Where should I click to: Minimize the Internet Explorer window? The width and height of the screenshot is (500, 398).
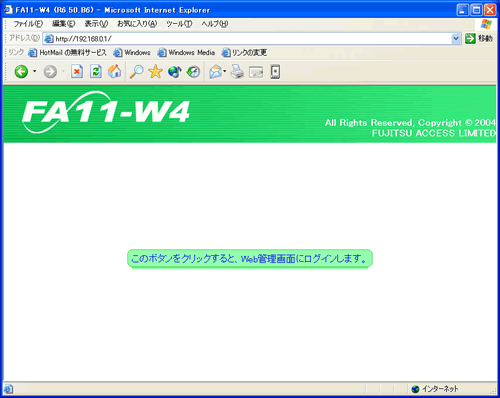463,10
